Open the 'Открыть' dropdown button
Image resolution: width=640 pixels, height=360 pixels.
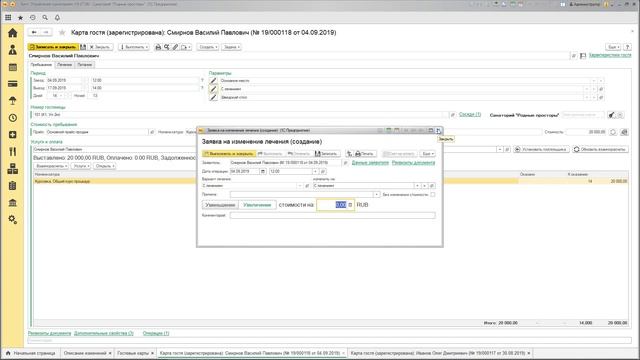pos(104,166)
